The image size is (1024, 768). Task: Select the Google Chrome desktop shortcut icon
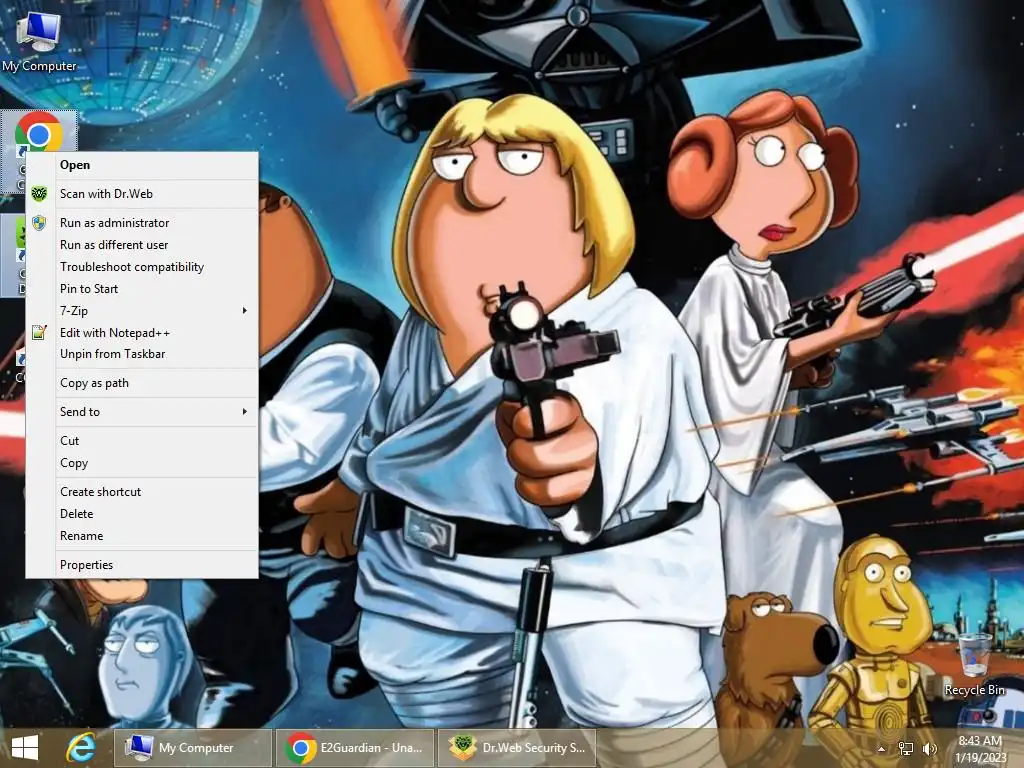point(39,134)
